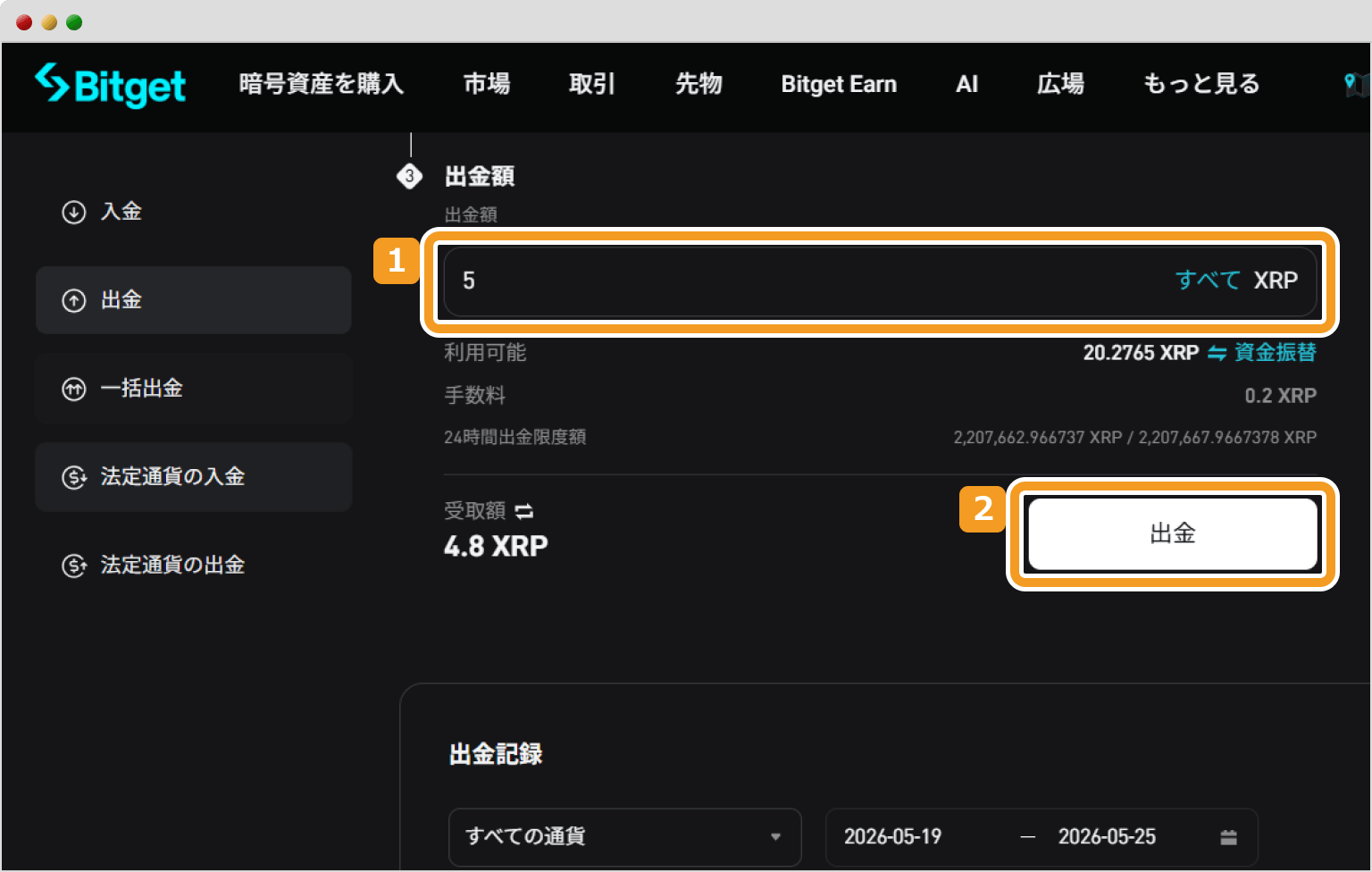Open the AI menu item
The width and height of the screenshot is (1372, 872).
(x=966, y=84)
